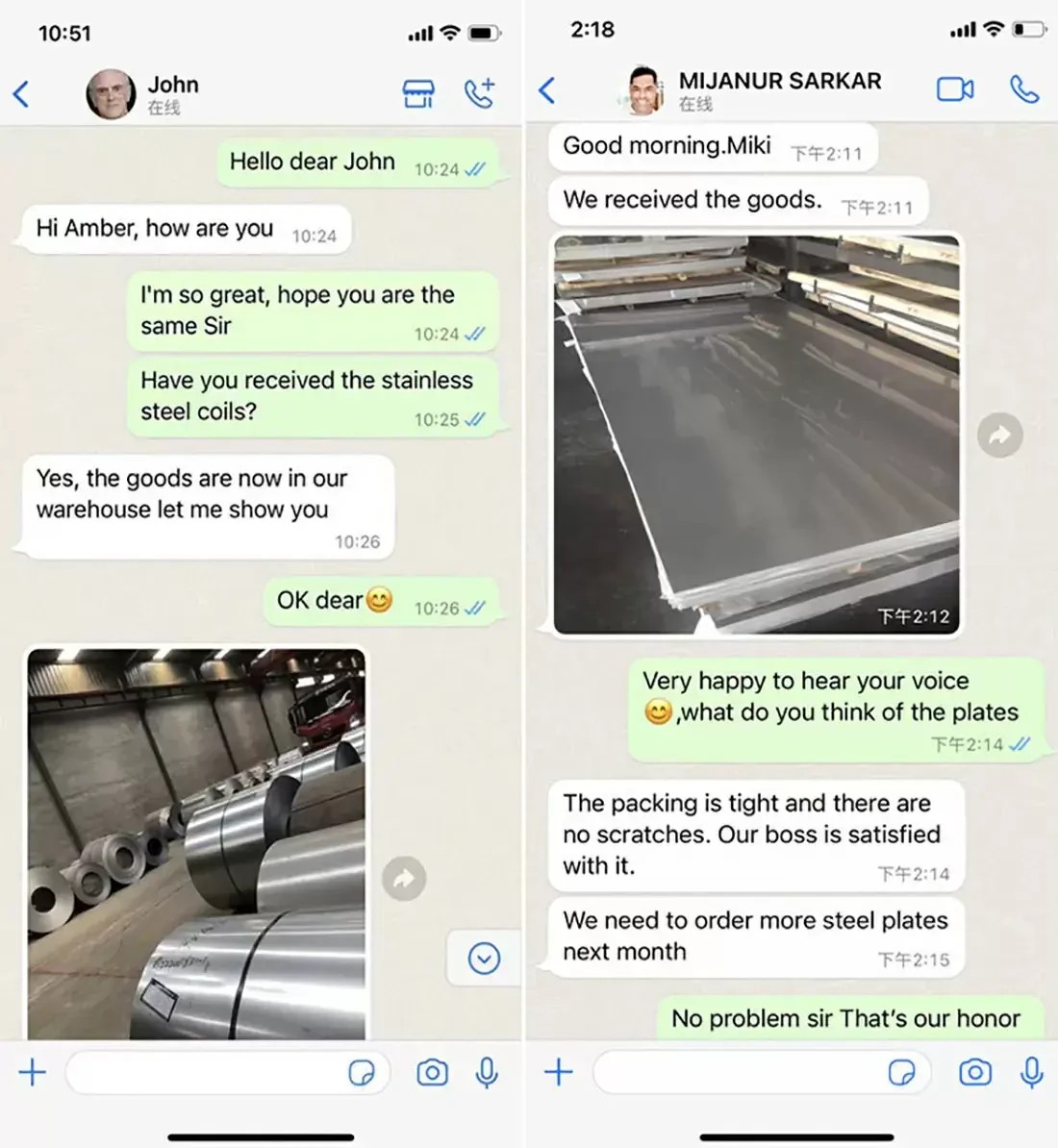Go back from MIJANUR SARKAR's chat
Screen dimensions: 1058x1148
pos(547,90)
